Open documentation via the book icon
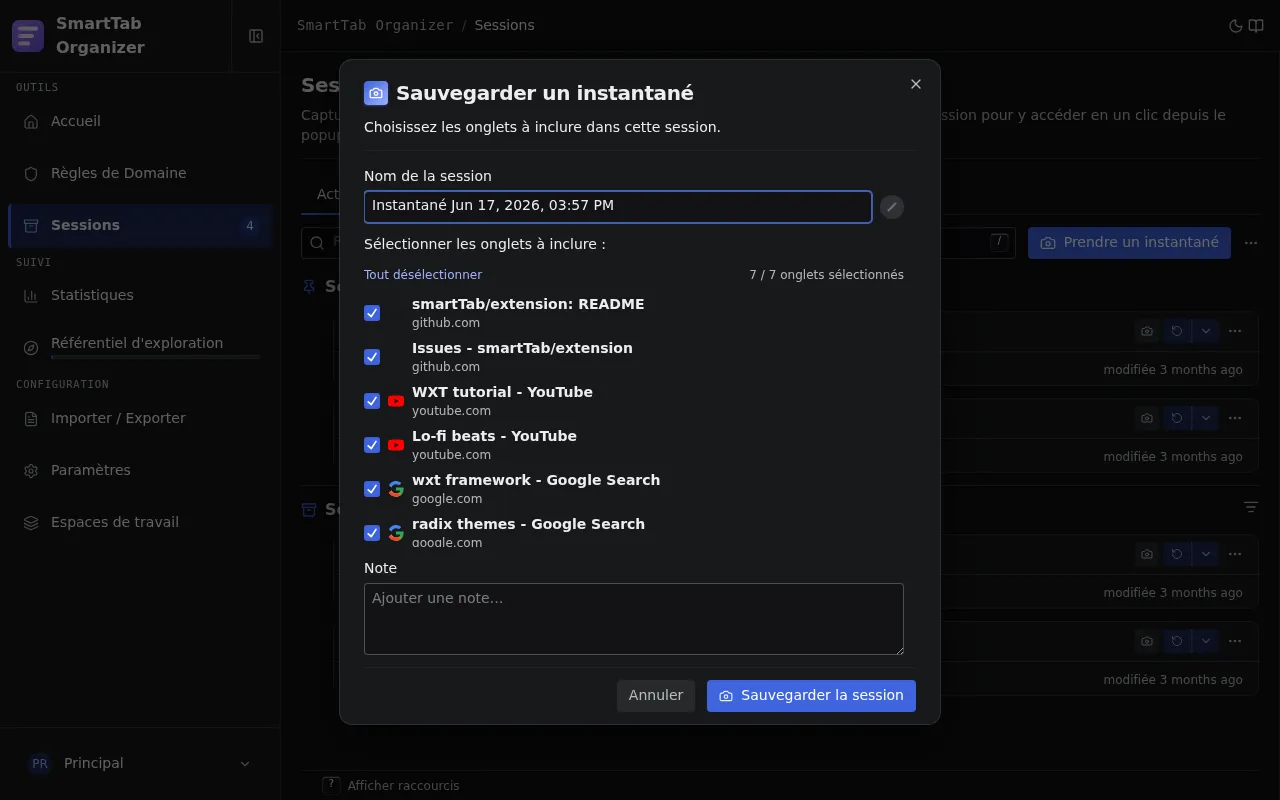The width and height of the screenshot is (1280, 800). [x=1256, y=26]
